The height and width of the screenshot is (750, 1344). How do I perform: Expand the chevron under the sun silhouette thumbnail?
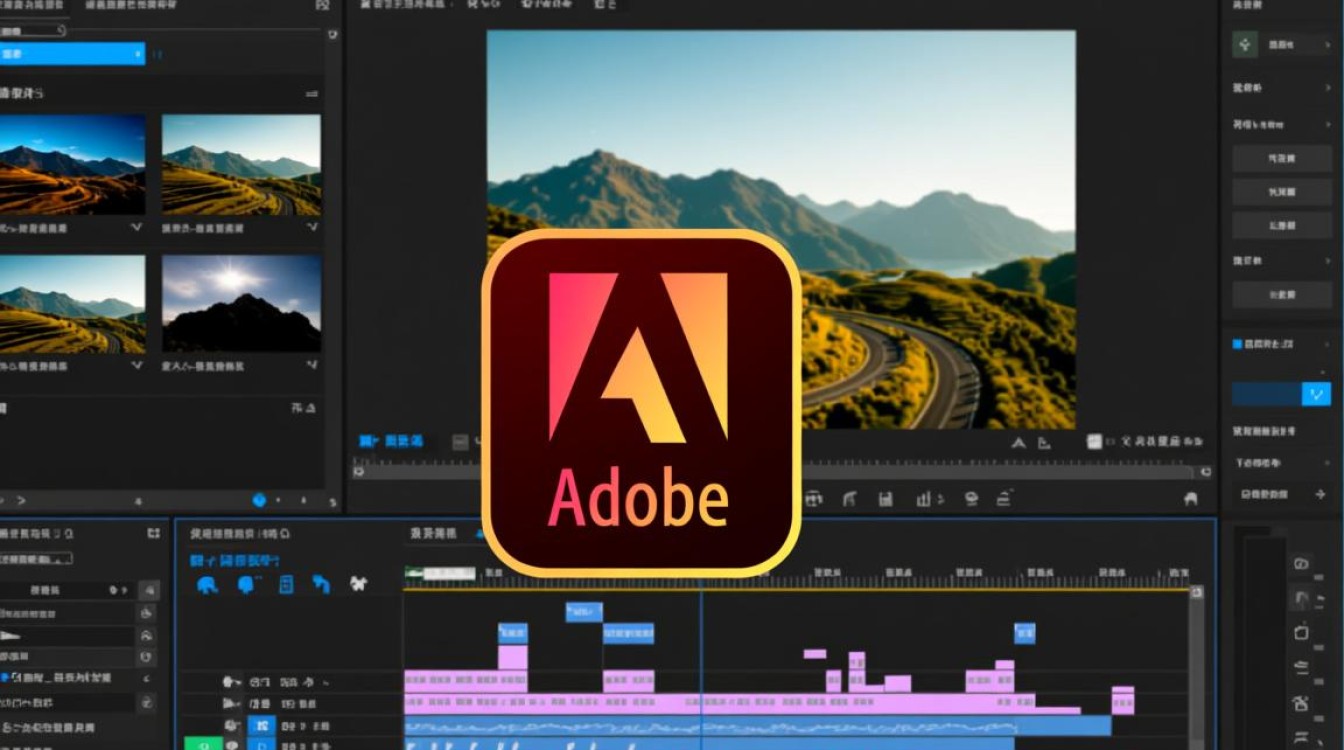pyautogui.click(x=313, y=366)
